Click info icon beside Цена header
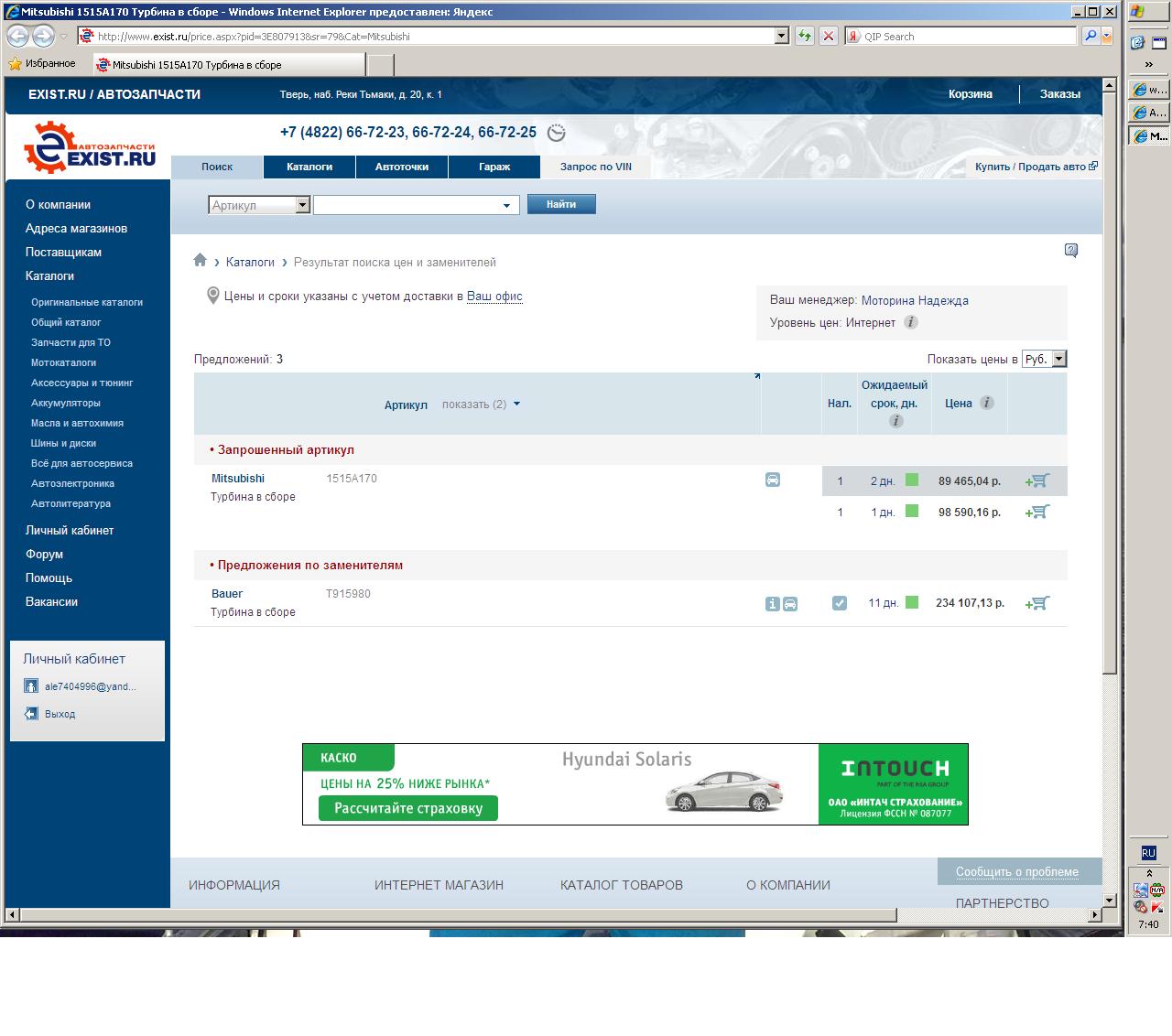 click(986, 403)
